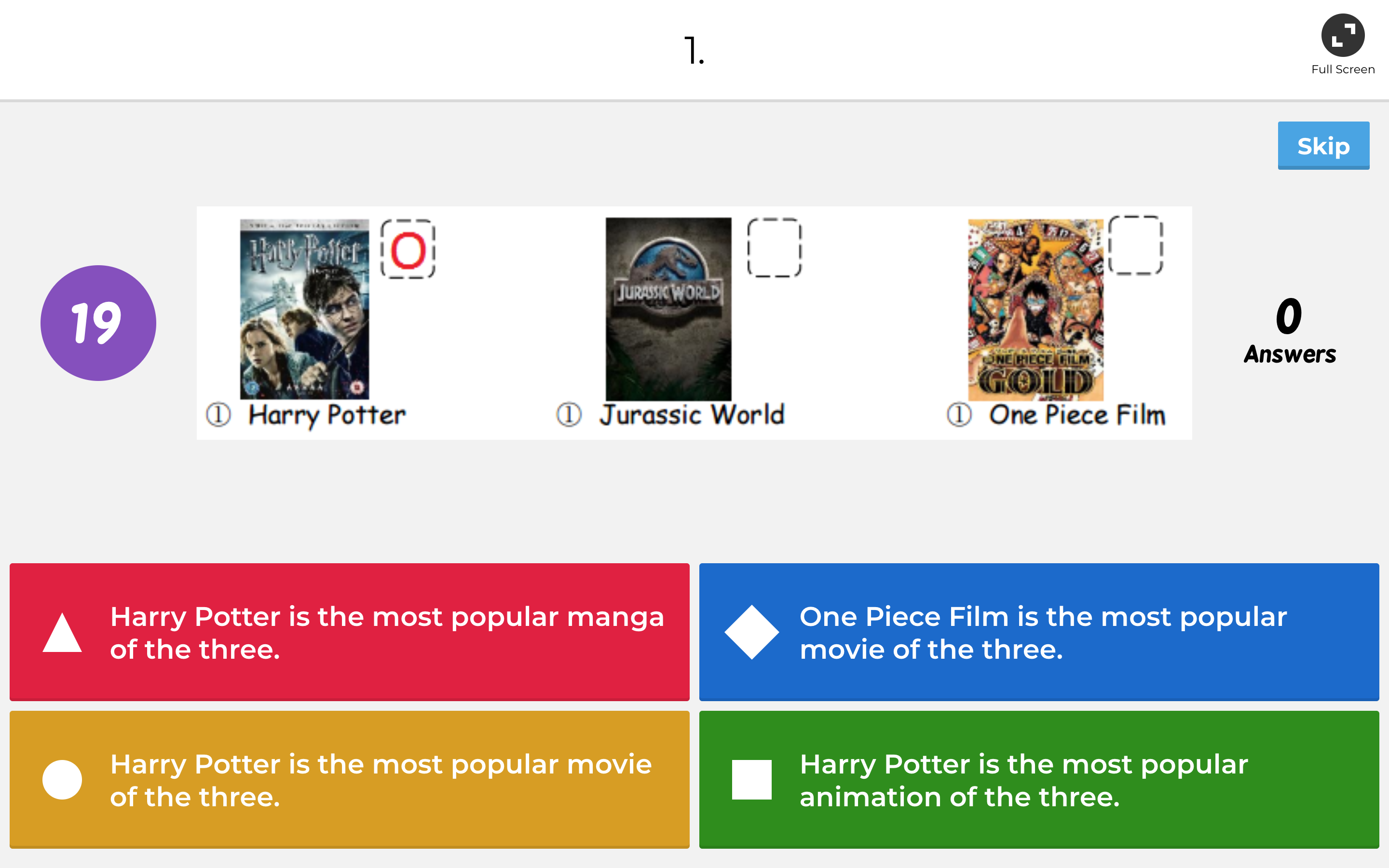Click the white diamond answer icon
This screenshot has height=868, width=1389.
pyautogui.click(x=751, y=632)
